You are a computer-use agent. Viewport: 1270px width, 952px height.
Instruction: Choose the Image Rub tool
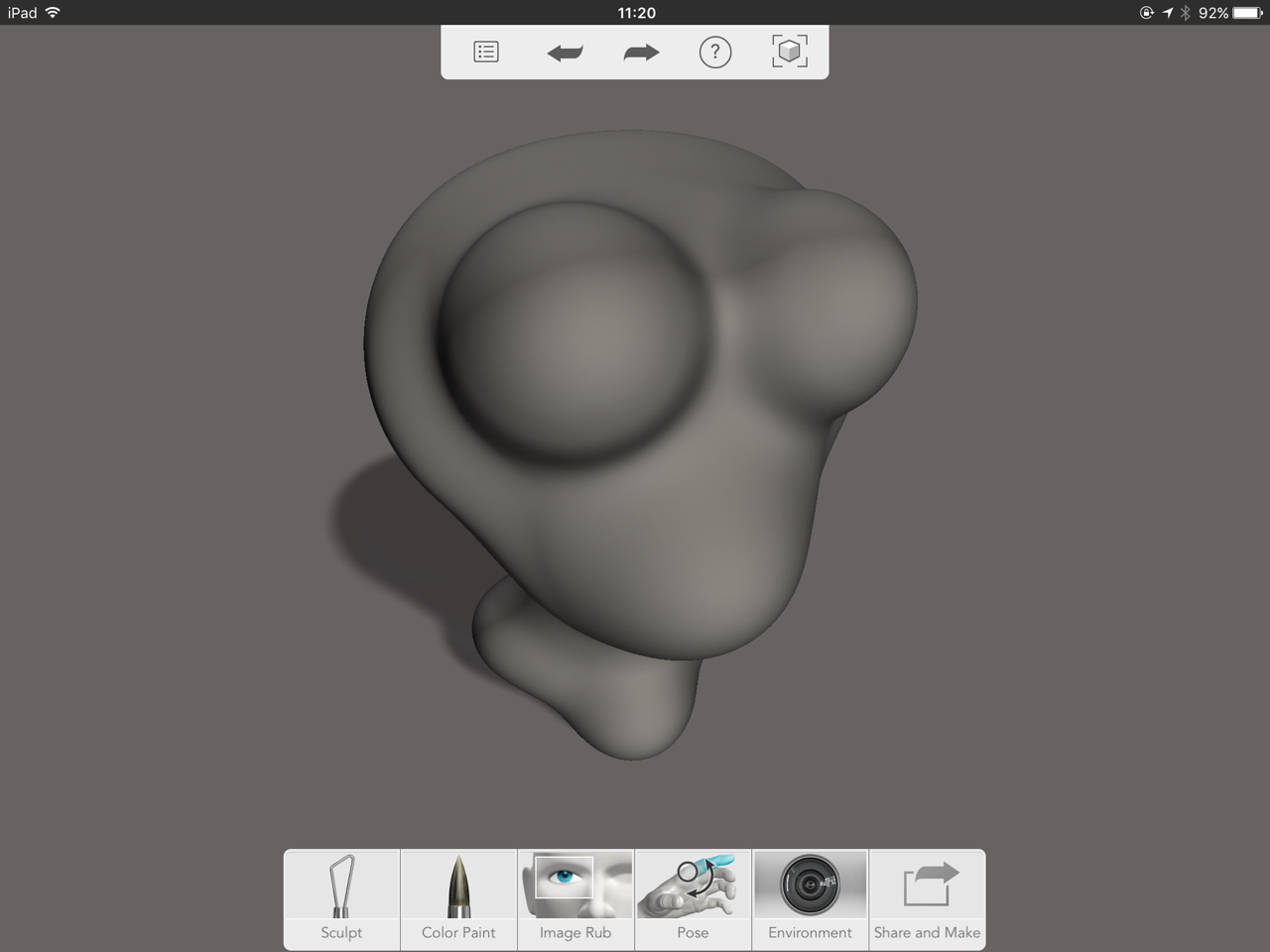[575, 898]
